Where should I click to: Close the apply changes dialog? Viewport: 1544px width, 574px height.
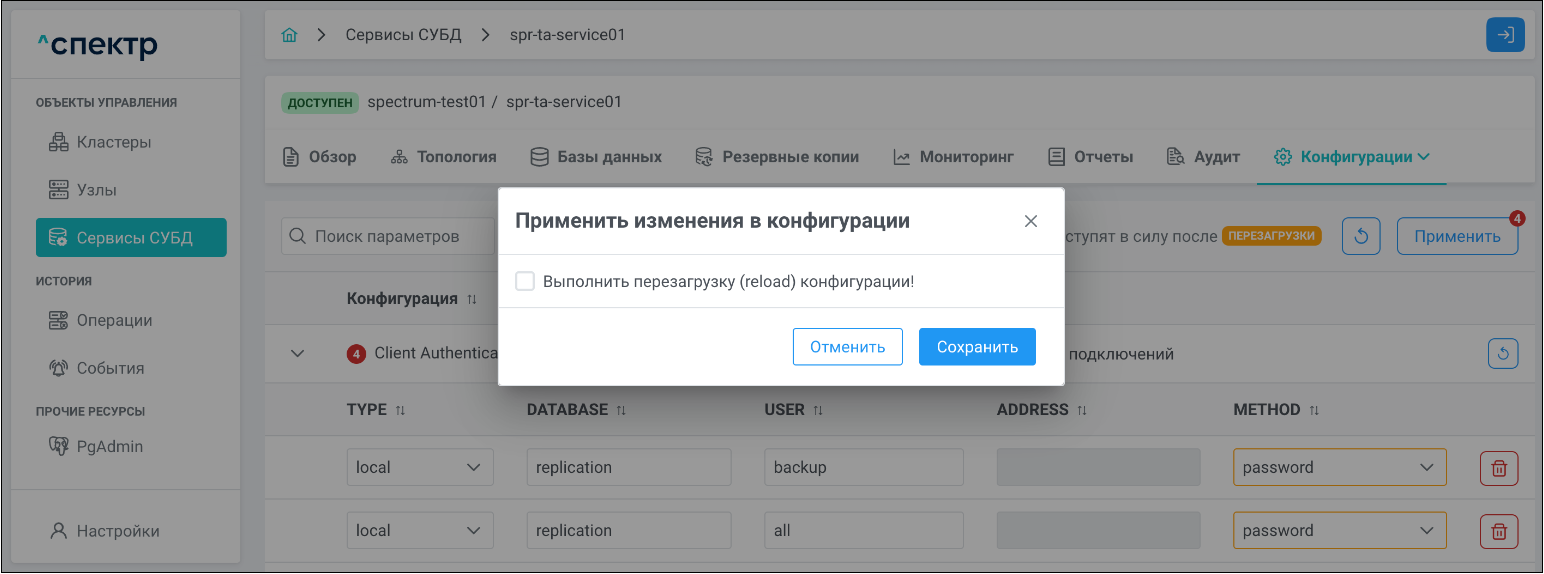1031,221
